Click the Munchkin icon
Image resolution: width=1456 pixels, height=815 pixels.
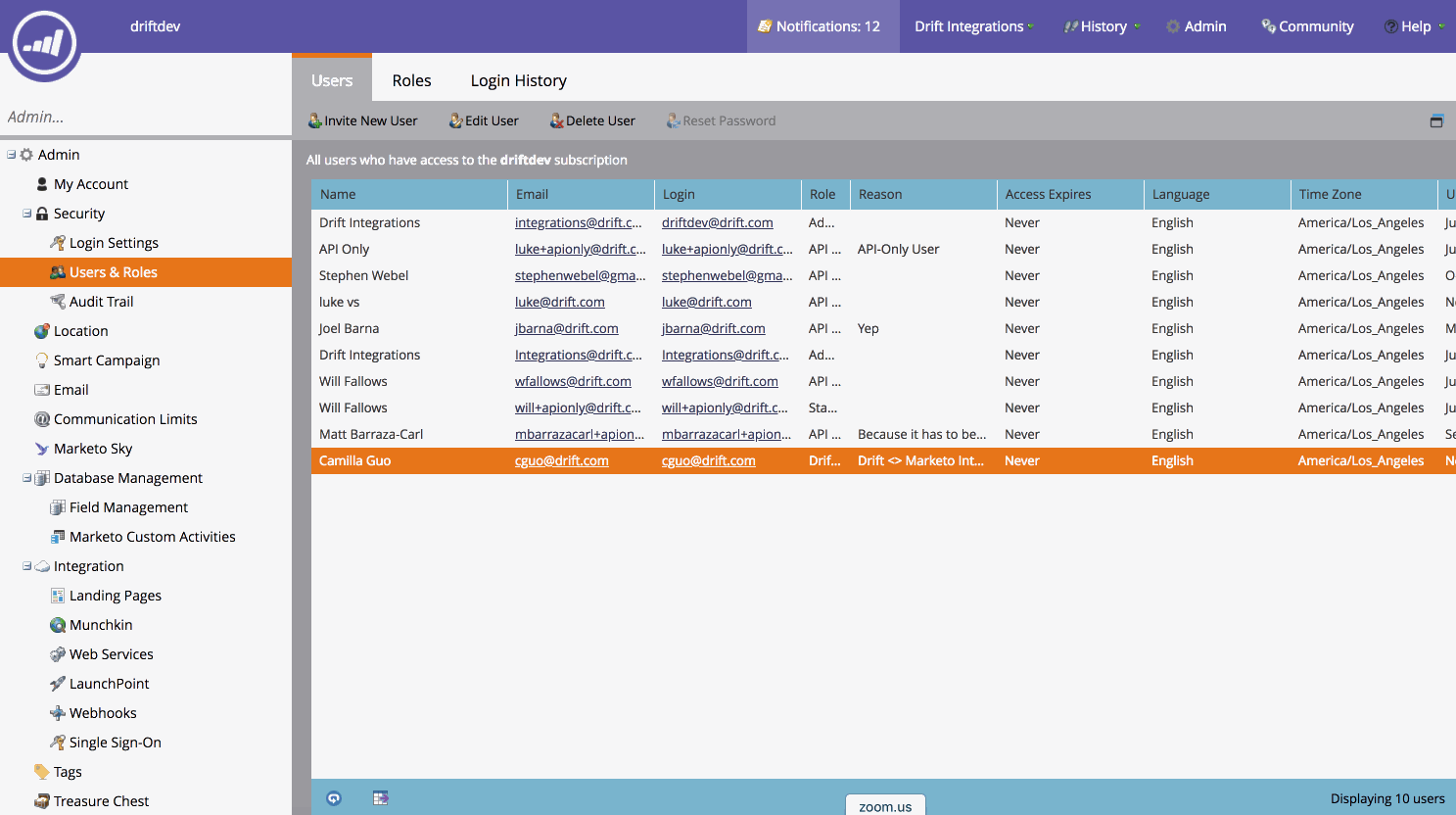coord(58,625)
